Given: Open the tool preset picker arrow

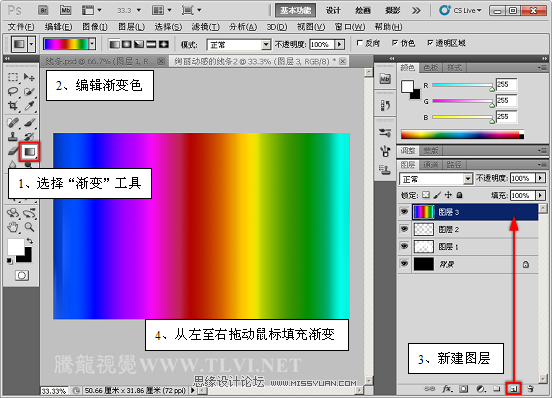Looking at the screenshot, I should [x=32, y=44].
